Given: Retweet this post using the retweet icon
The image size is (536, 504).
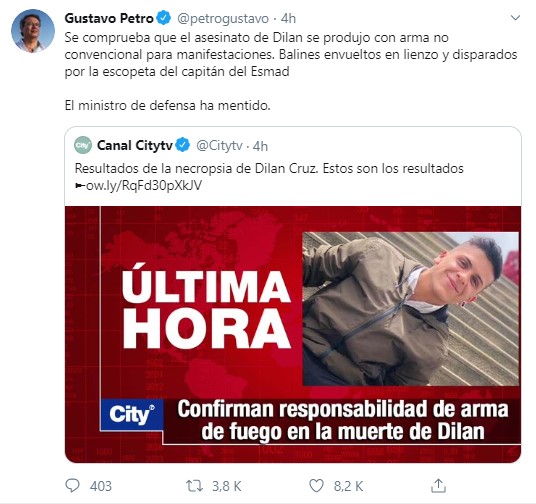Looking at the screenshot, I should point(194,486).
